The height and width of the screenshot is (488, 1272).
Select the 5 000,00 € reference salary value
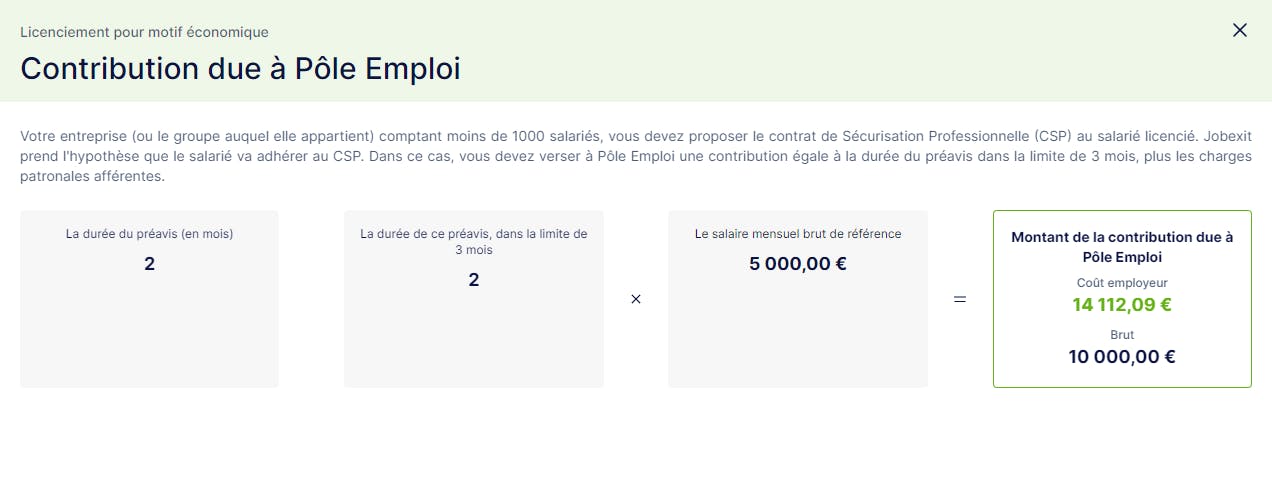(798, 264)
